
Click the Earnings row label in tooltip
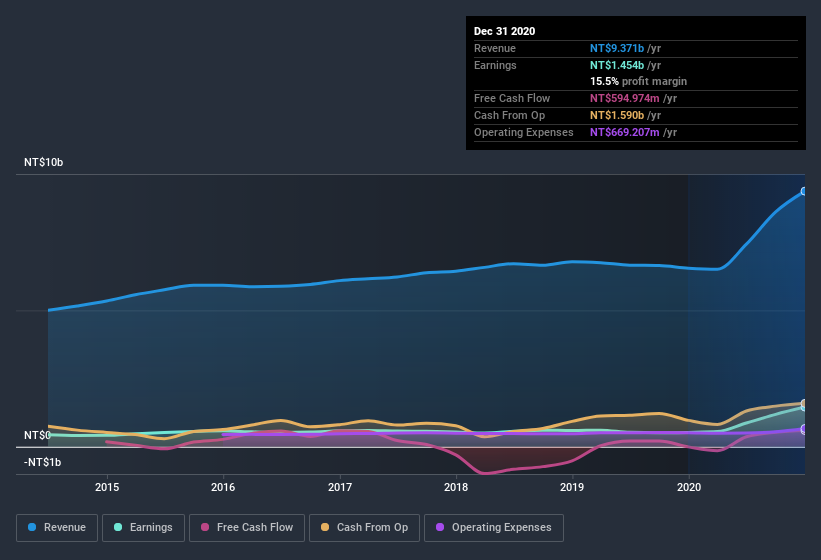(x=495, y=65)
